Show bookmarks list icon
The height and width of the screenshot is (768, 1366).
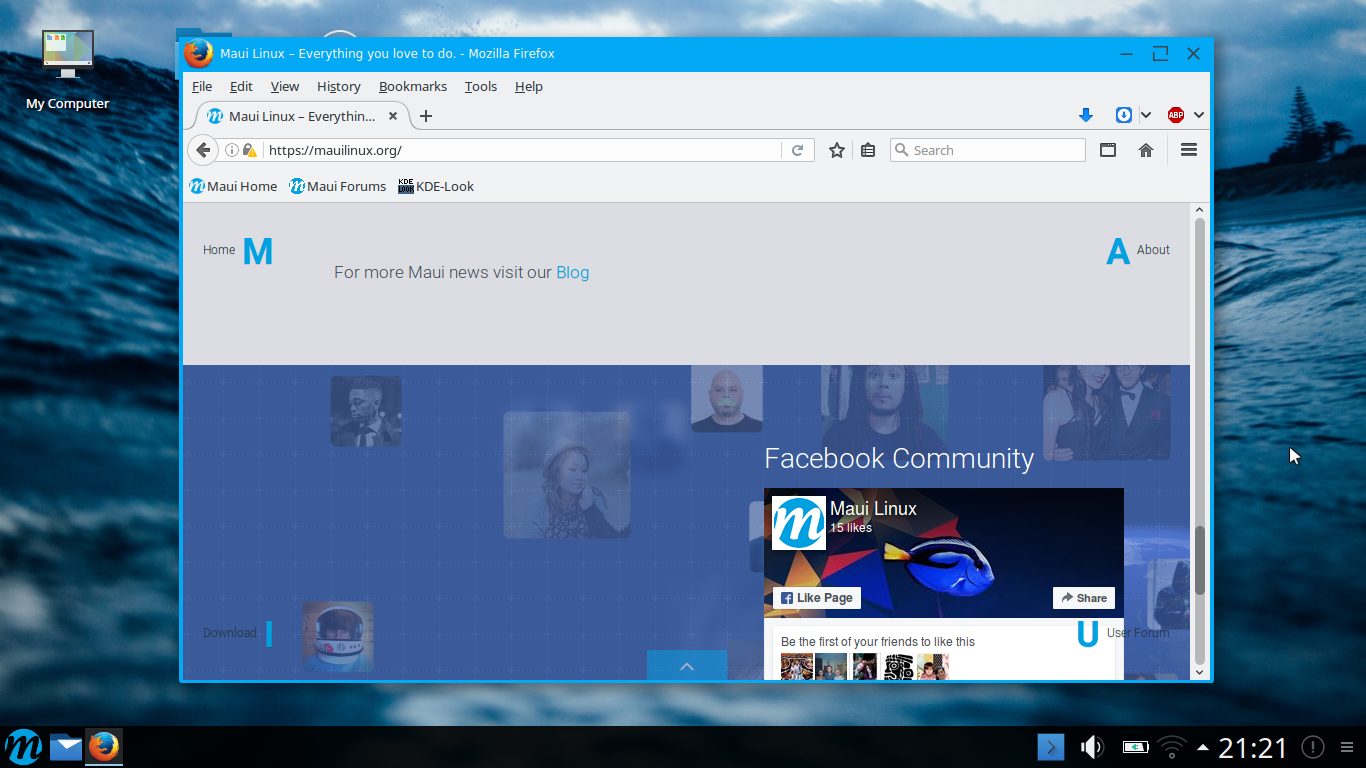coord(868,150)
